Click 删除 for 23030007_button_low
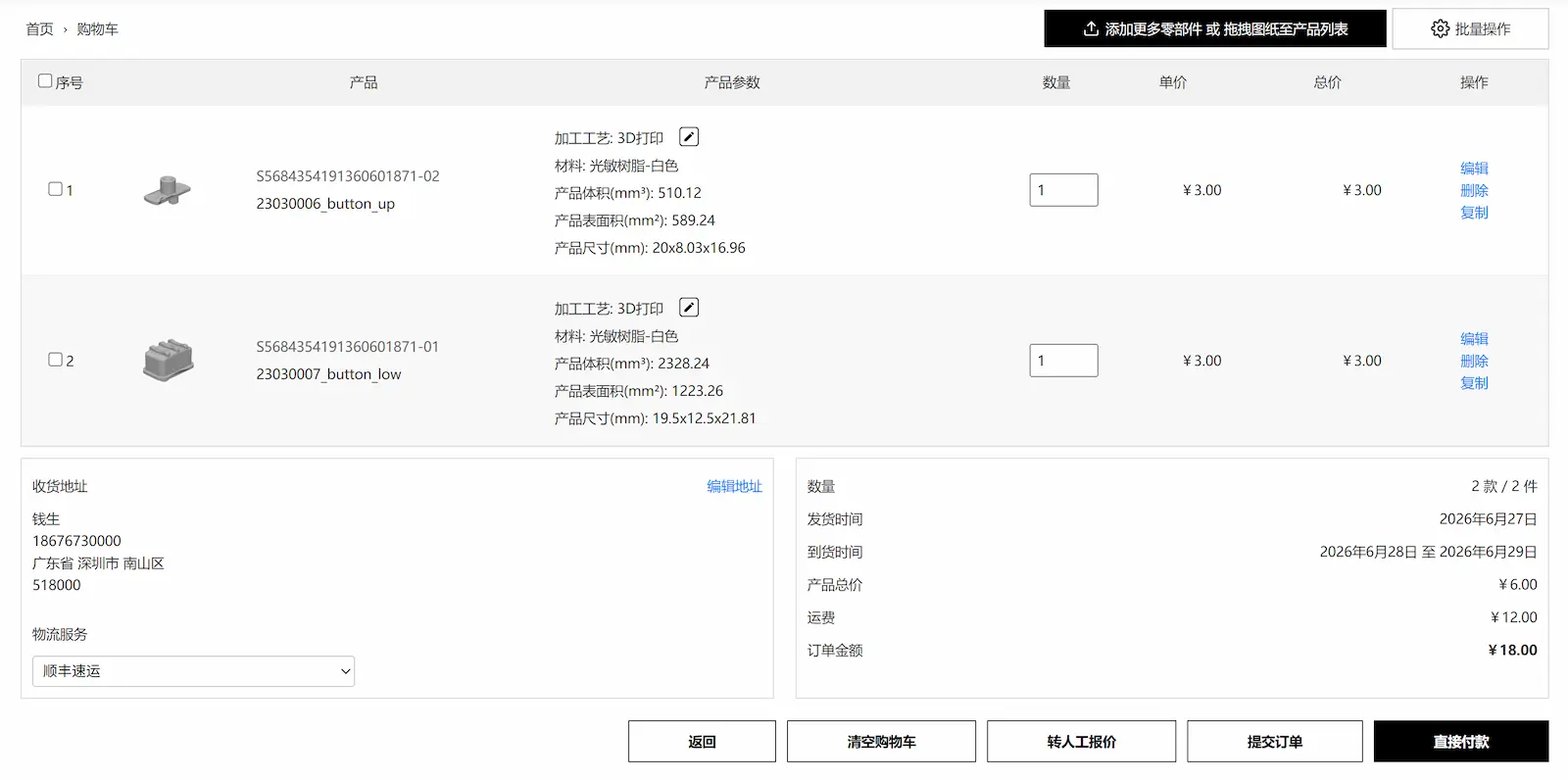 tap(1474, 361)
